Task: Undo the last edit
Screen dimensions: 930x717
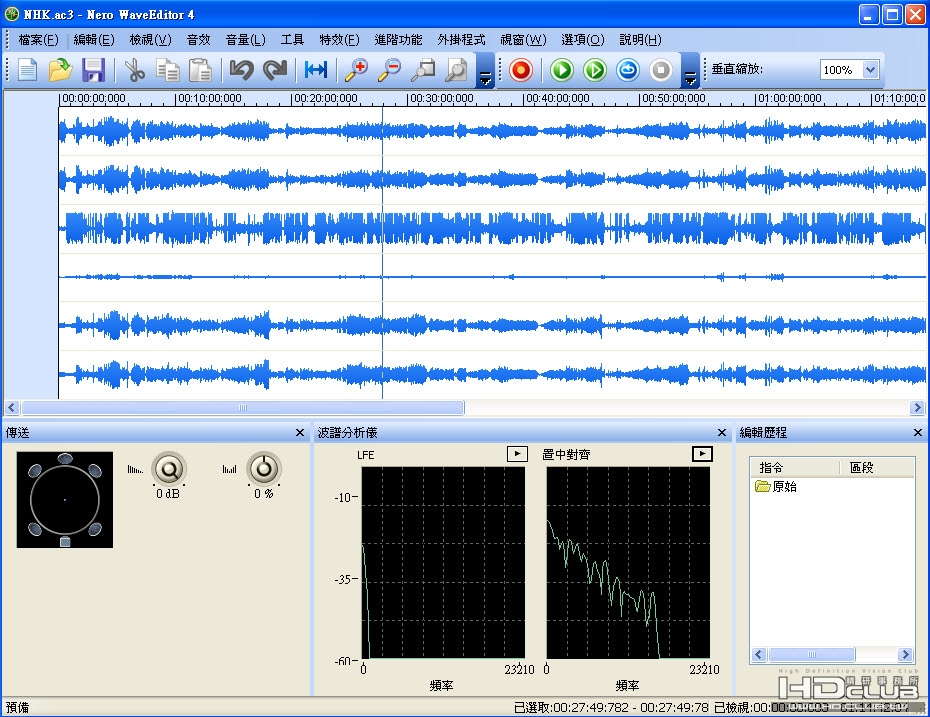Action: [241, 70]
